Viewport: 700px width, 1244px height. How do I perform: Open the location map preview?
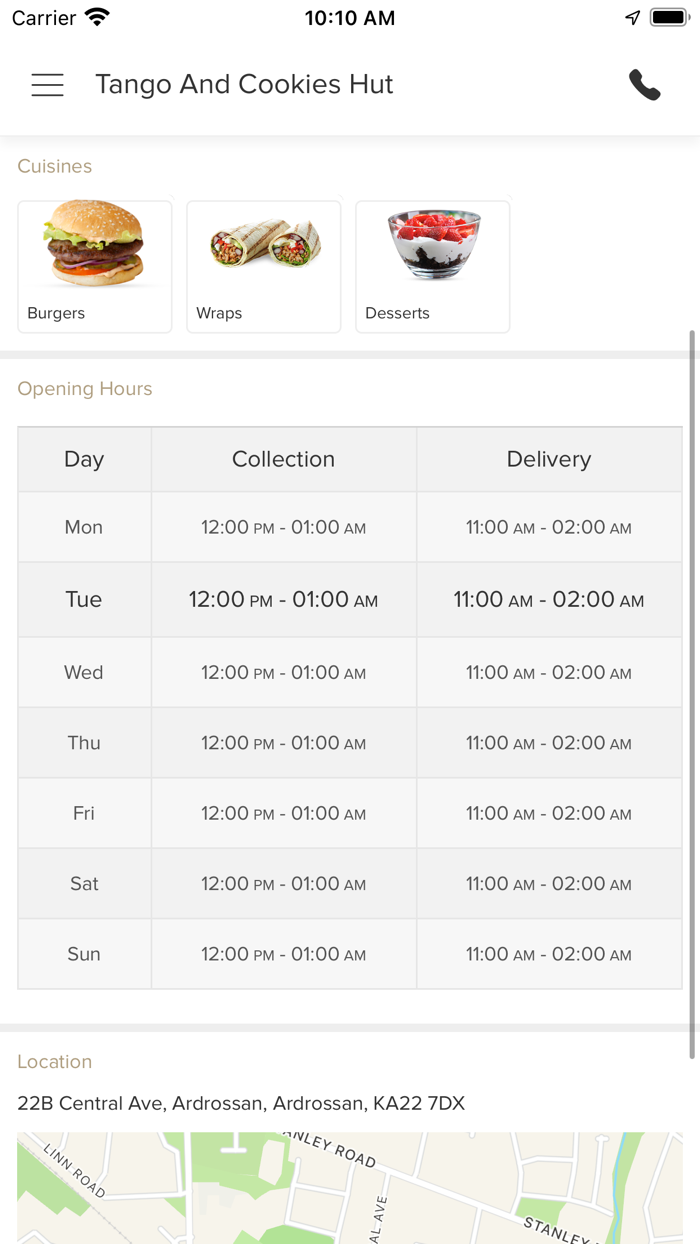[x=350, y=1188]
